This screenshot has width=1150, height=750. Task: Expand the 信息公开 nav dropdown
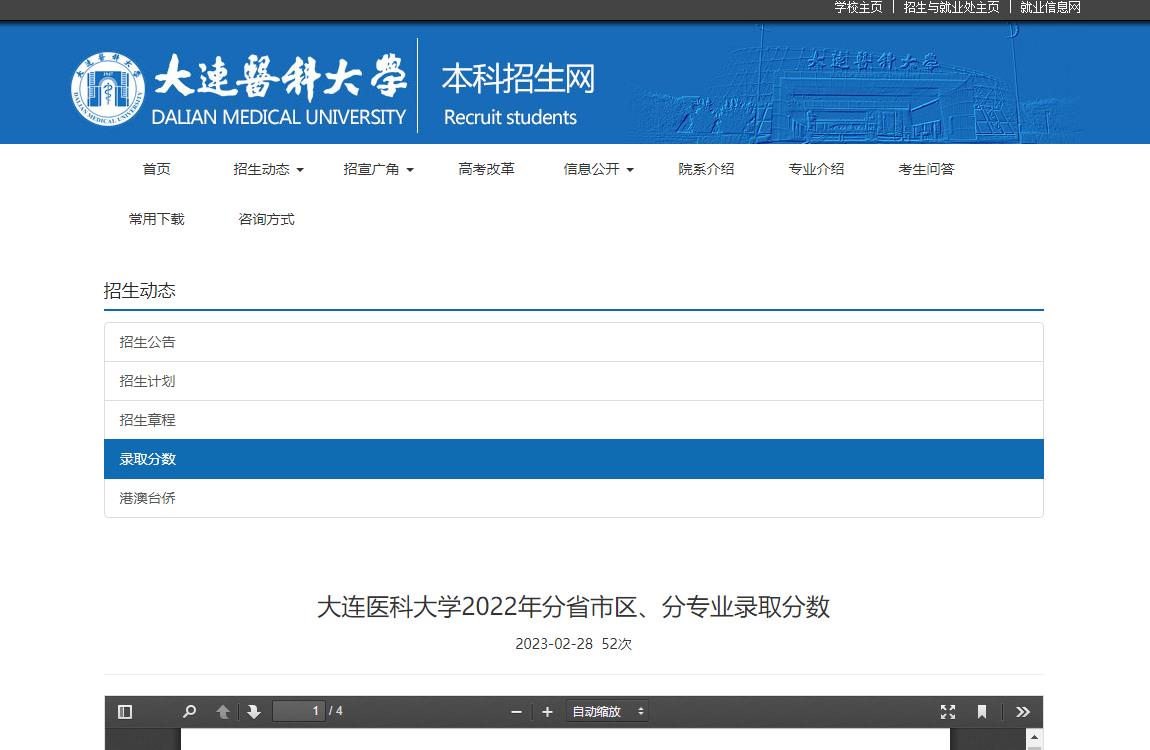click(598, 169)
